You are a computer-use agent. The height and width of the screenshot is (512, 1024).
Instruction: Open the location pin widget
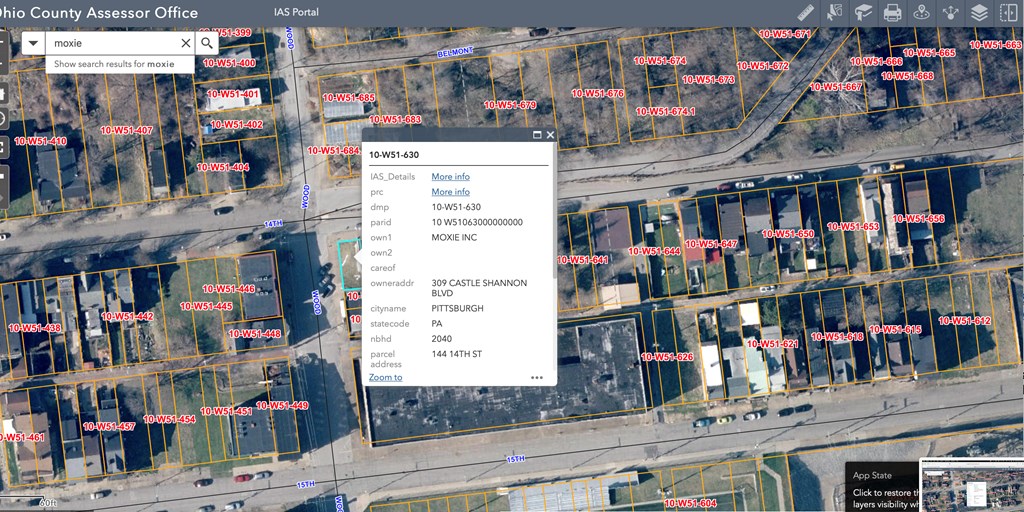click(x=921, y=13)
